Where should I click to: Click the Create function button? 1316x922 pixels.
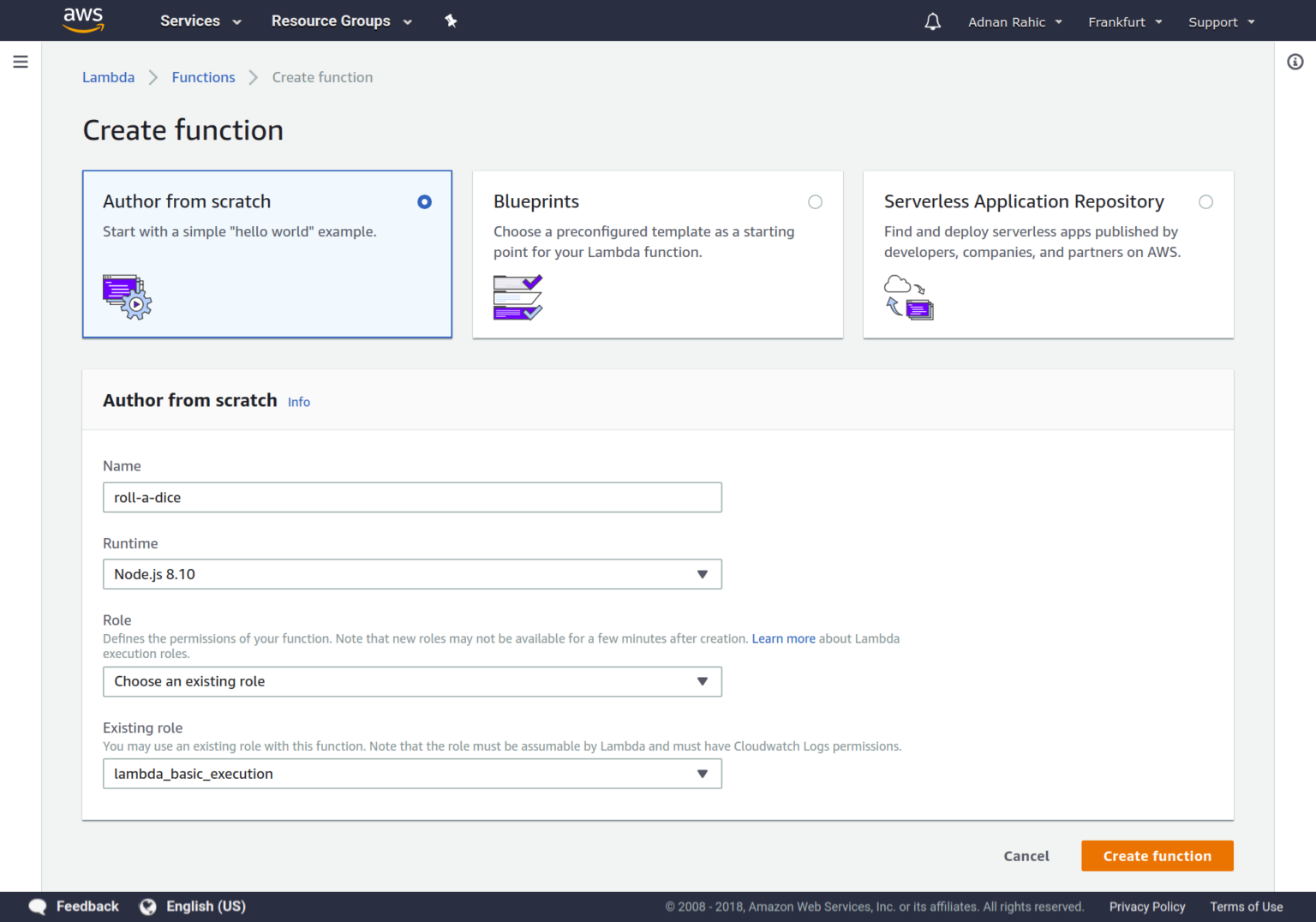(1157, 855)
